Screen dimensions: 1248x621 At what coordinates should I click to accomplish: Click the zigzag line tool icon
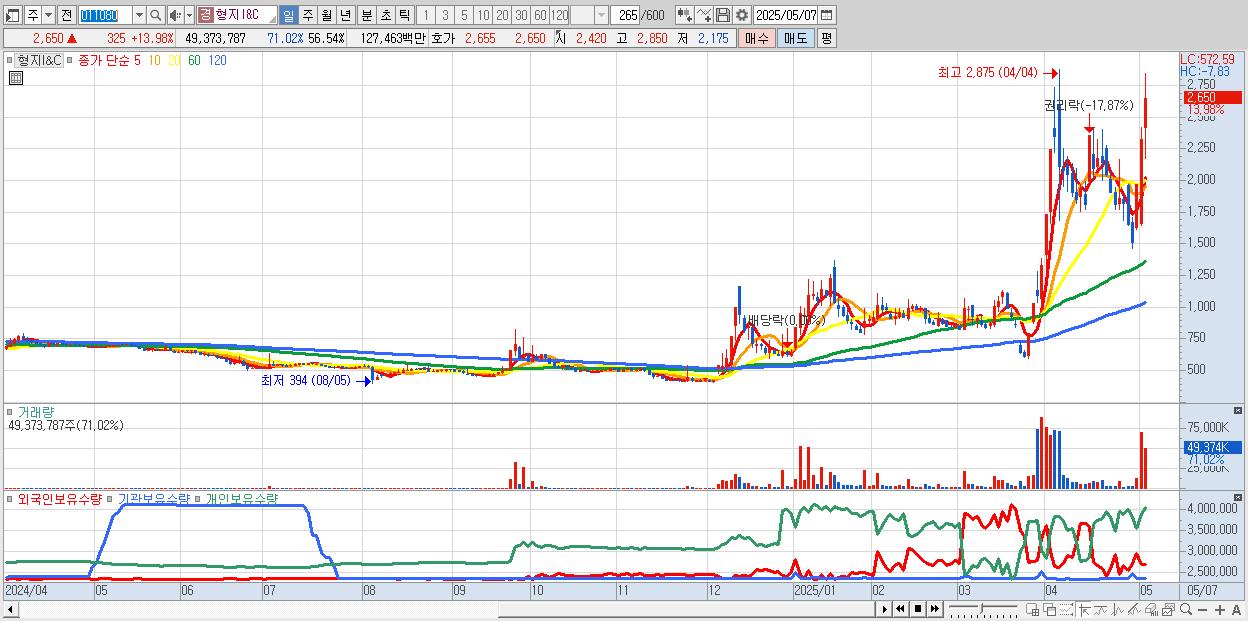pos(1118,610)
